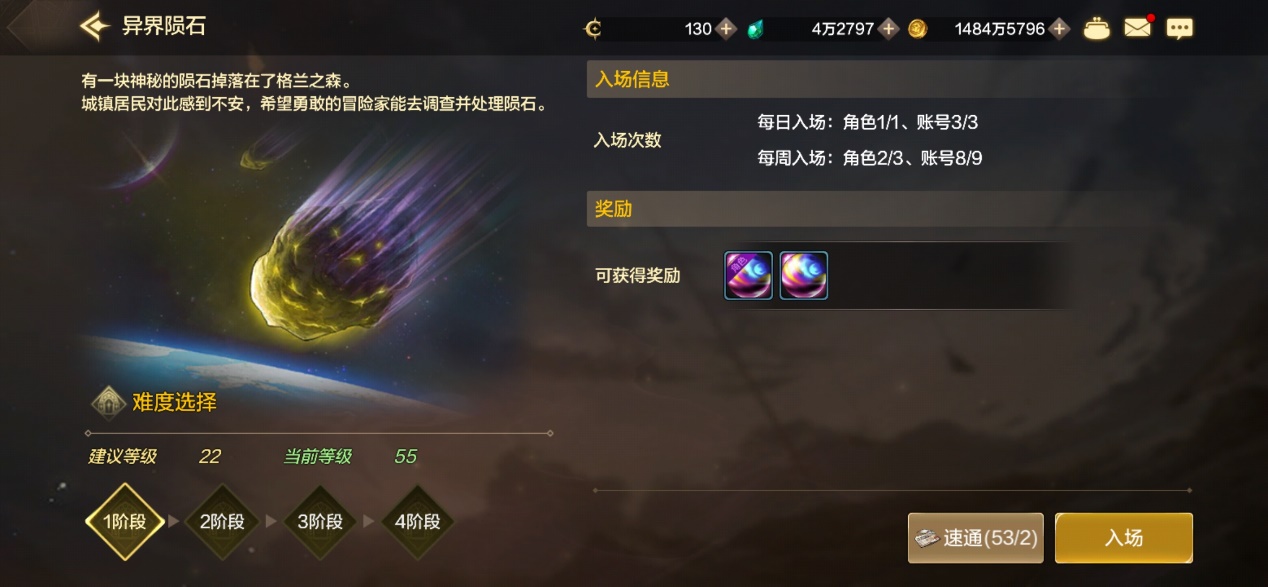1268x587 pixels.
Task: Tap the plus next to 4万2797
Action: pos(888,29)
